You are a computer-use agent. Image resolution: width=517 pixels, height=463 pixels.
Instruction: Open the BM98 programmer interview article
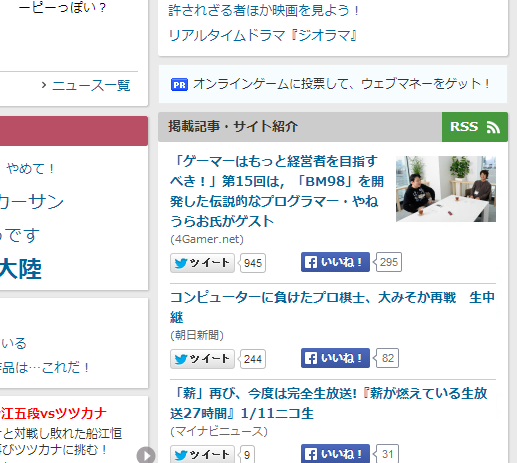pos(277,191)
